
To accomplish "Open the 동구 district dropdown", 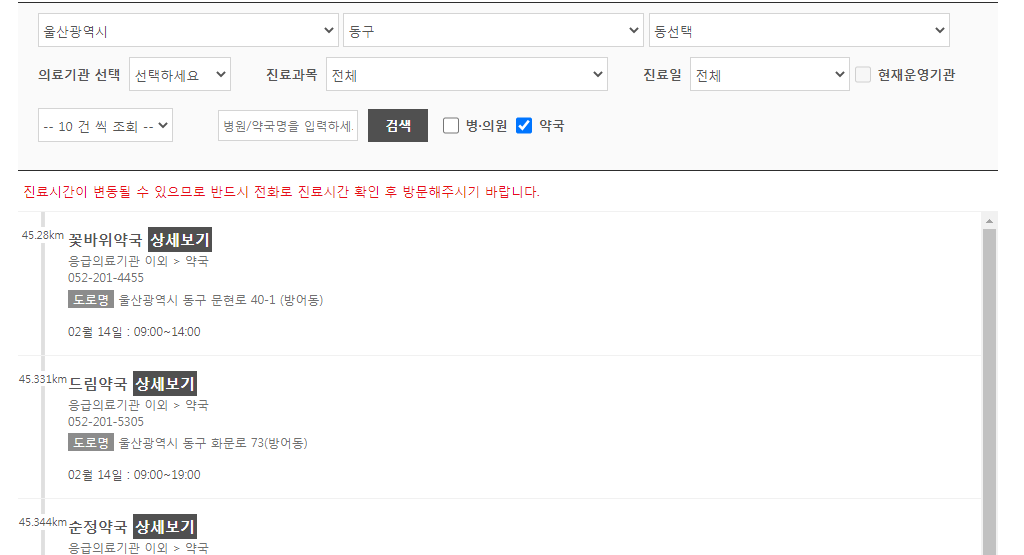I will coord(493,31).
